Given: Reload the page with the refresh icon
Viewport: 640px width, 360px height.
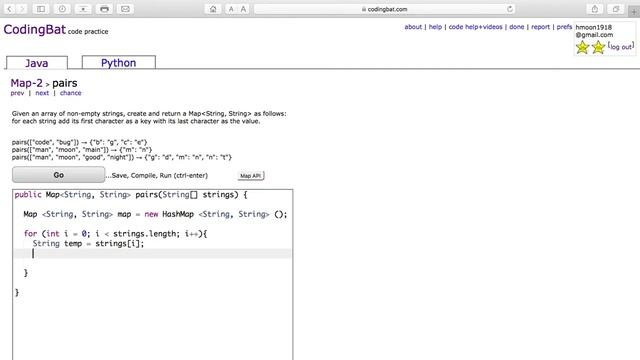Looking at the screenshot, I should (510, 9).
